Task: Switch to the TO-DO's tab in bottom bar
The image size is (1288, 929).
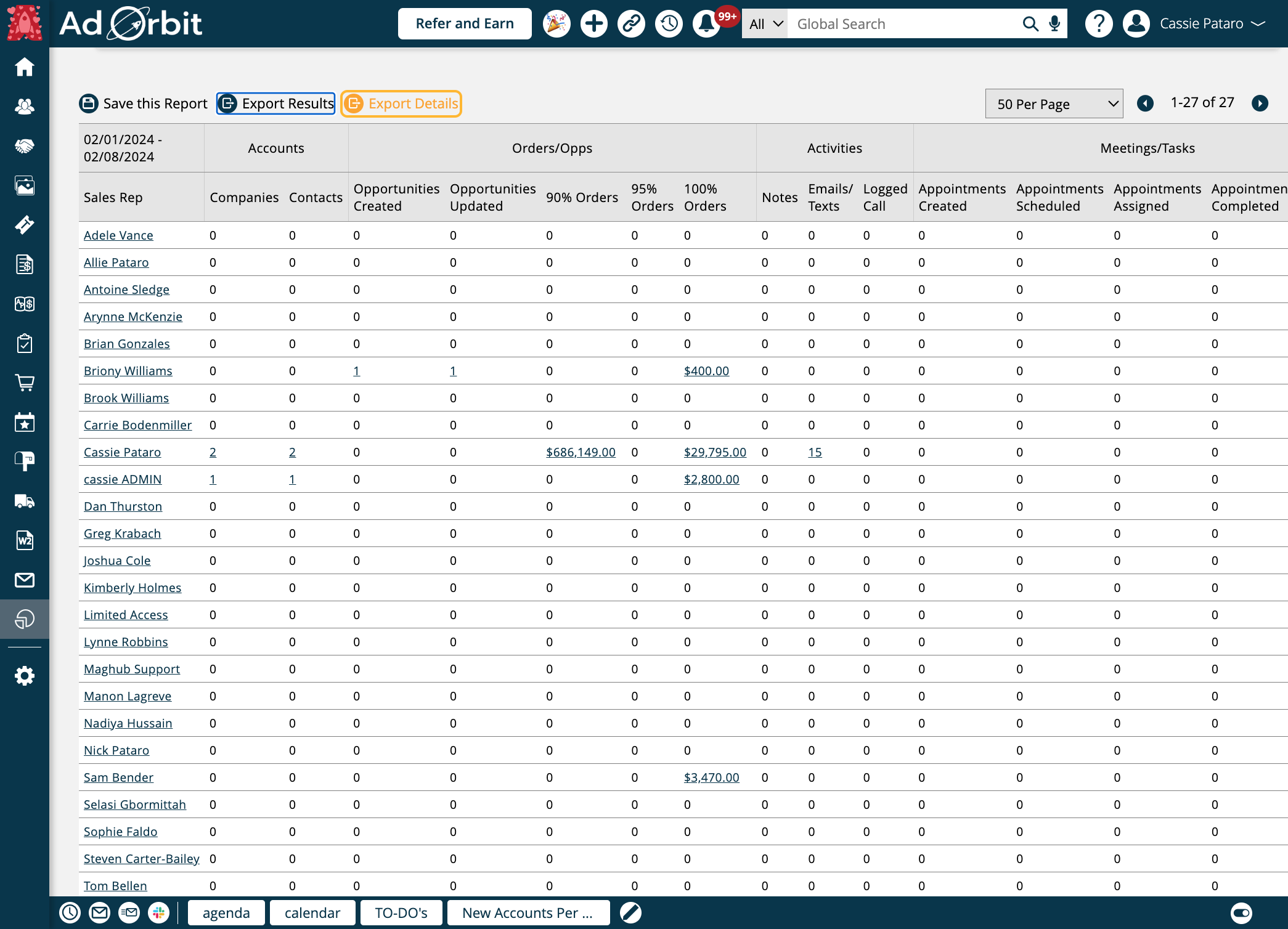Action: pyautogui.click(x=401, y=912)
